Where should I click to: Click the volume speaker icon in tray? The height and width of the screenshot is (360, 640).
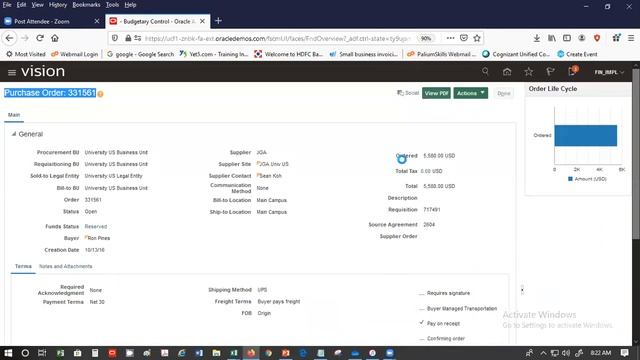click(565, 353)
